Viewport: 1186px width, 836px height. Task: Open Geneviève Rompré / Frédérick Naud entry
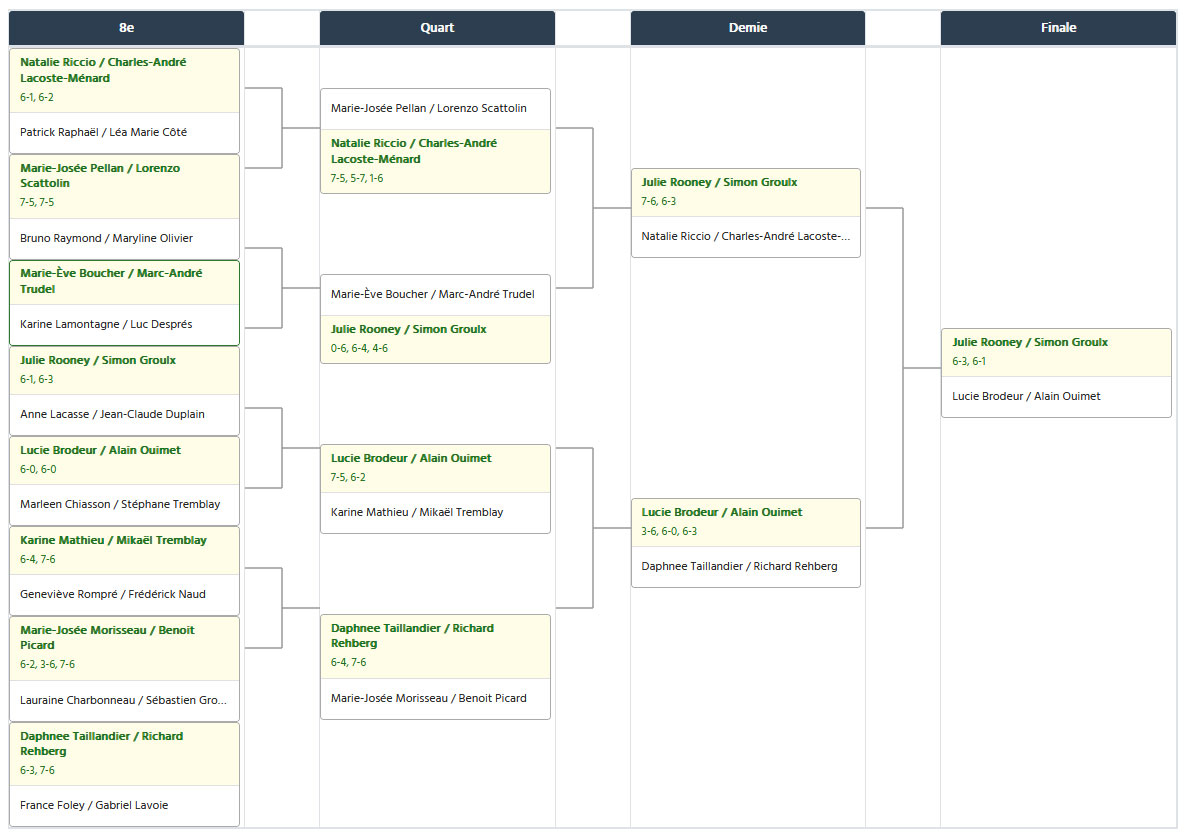[x=124, y=595]
